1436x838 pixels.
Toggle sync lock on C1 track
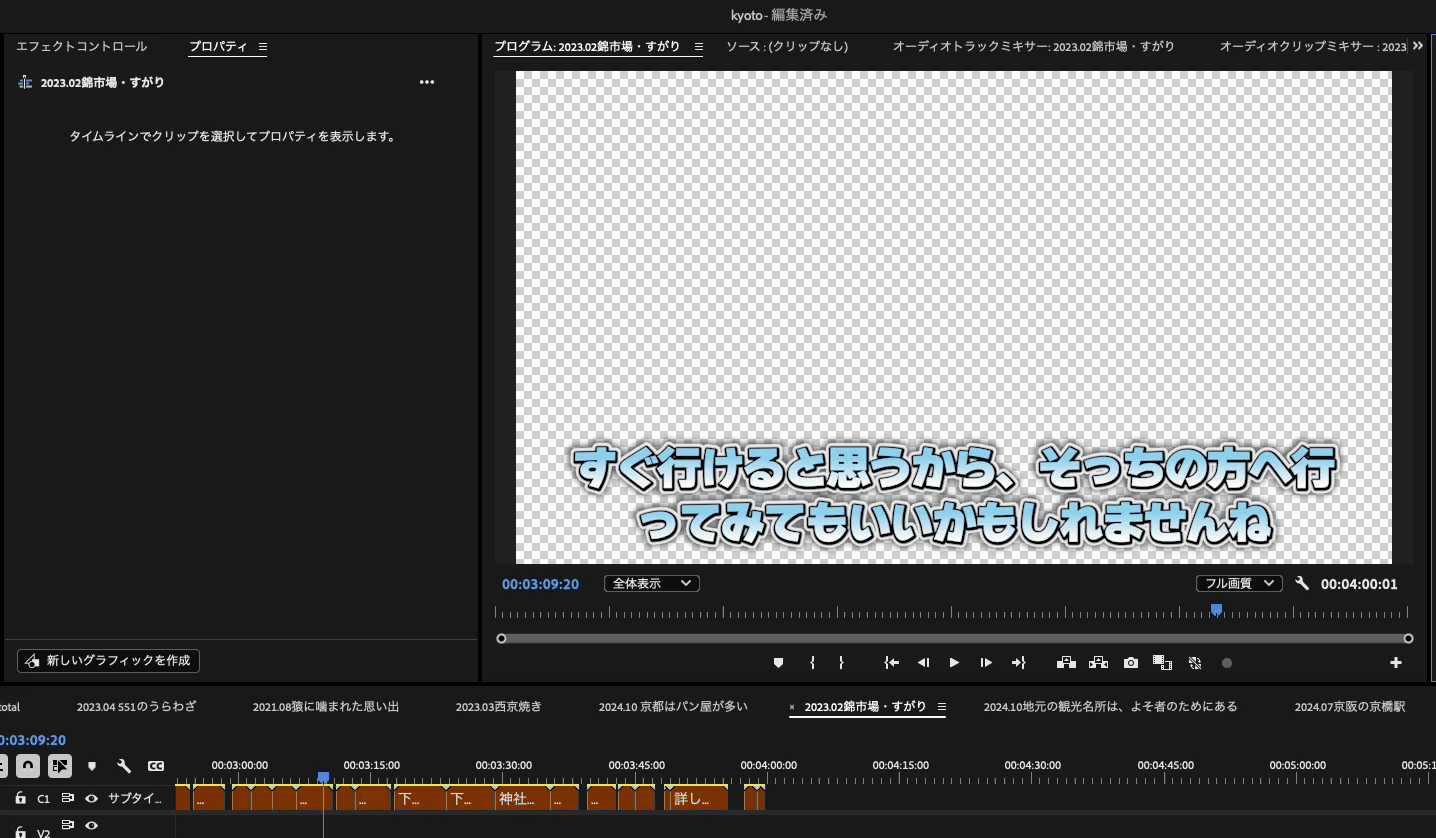68,798
